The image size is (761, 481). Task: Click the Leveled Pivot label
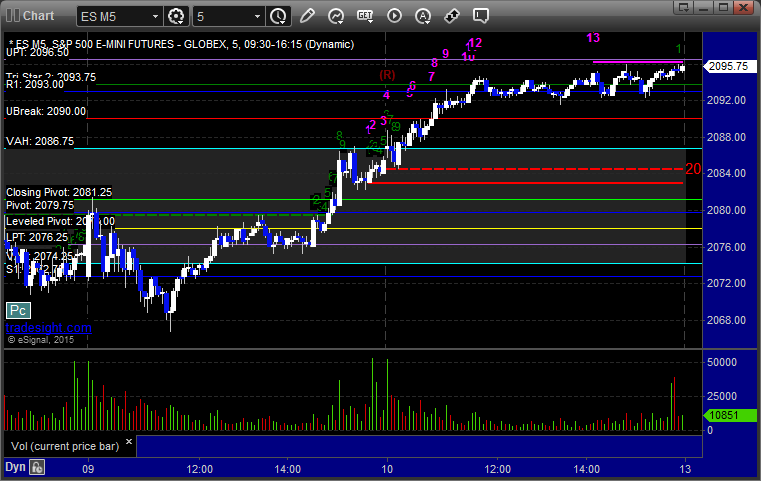[x=60, y=221]
